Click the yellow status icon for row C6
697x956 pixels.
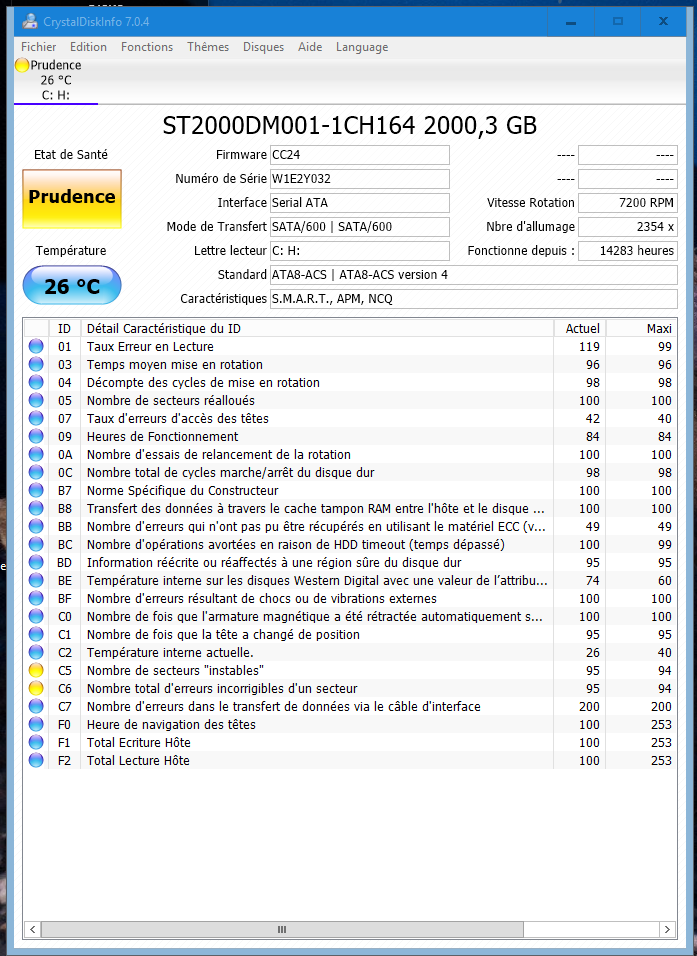click(36, 689)
